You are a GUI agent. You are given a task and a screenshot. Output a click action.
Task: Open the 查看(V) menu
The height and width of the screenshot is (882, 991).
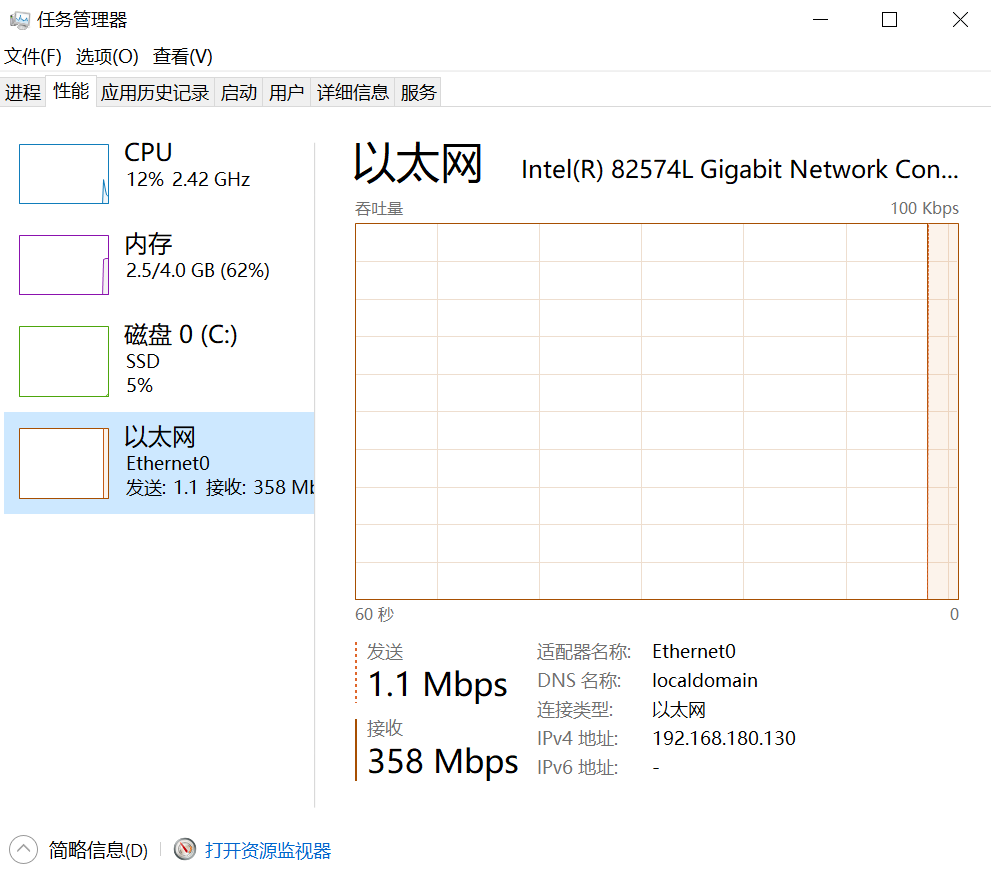(182, 56)
